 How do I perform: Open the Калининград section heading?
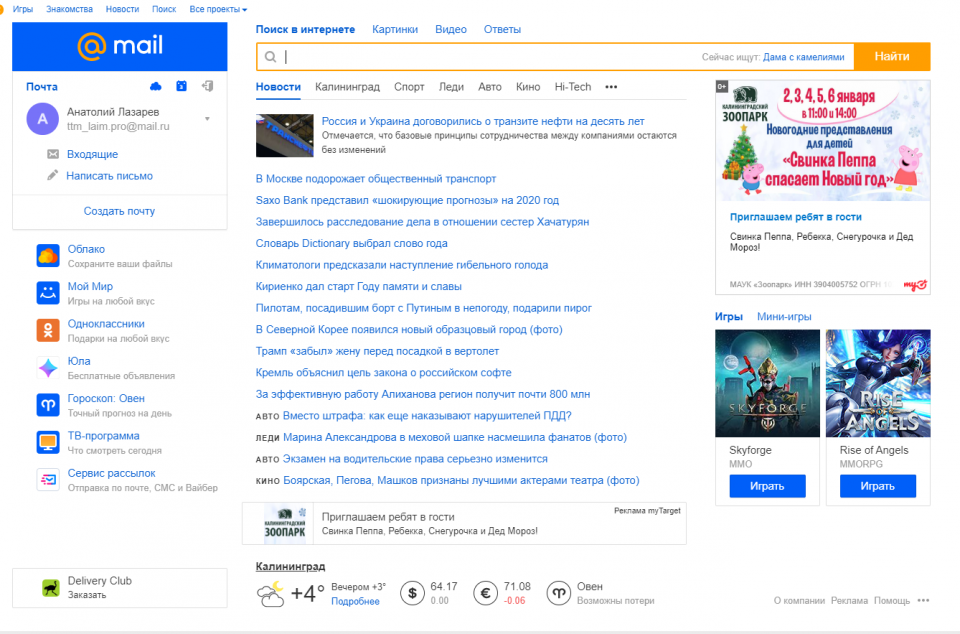pyautogui.click(x=290, y=566)
